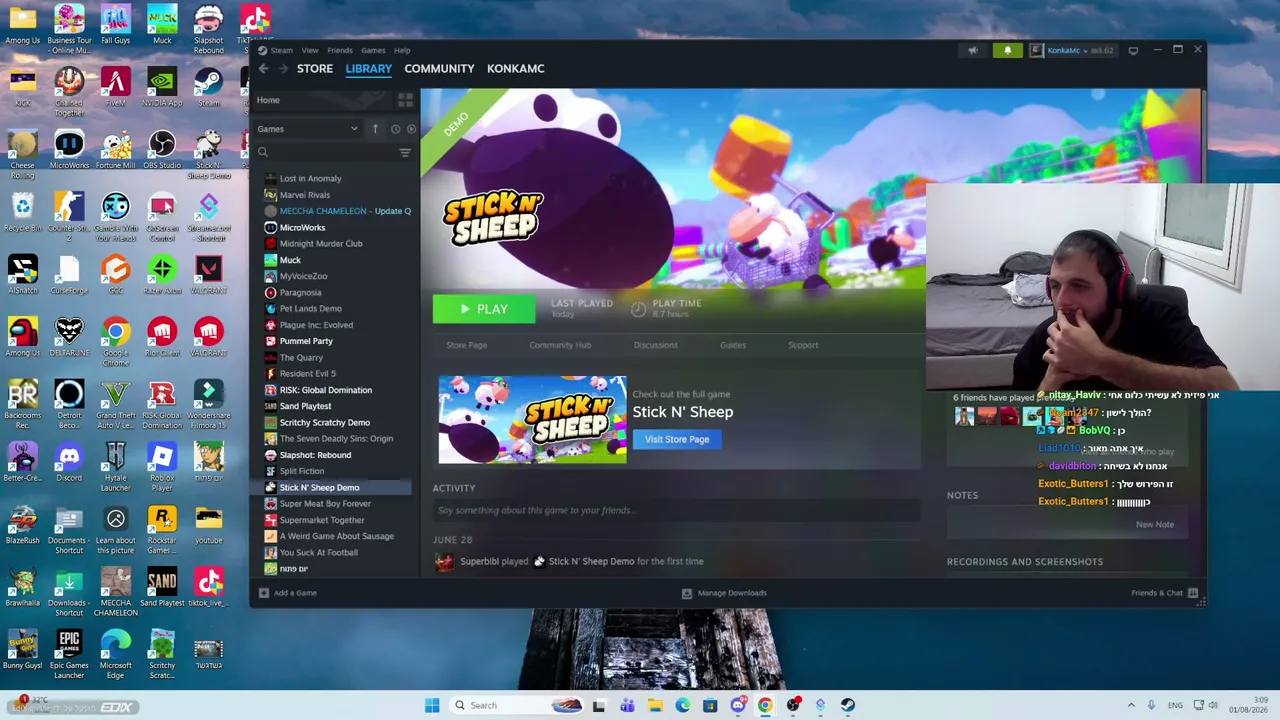Open the KONKAMC profile tab
The height and width of the screenshot is (720, 1280).
516,69
